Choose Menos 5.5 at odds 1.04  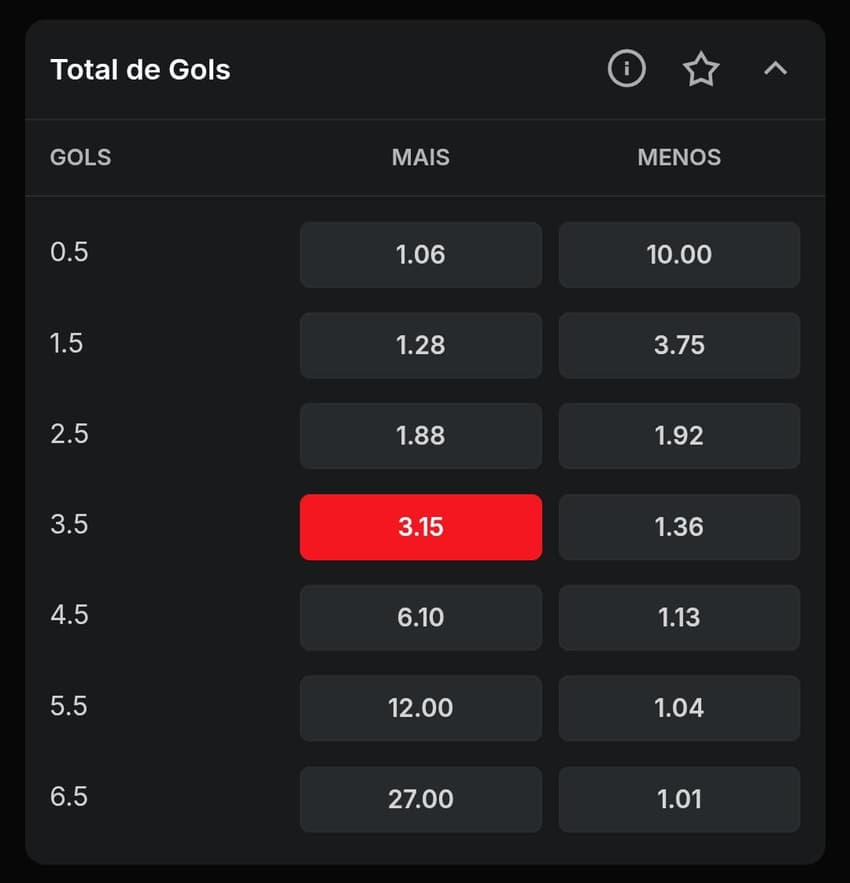(x=679, y=708)
